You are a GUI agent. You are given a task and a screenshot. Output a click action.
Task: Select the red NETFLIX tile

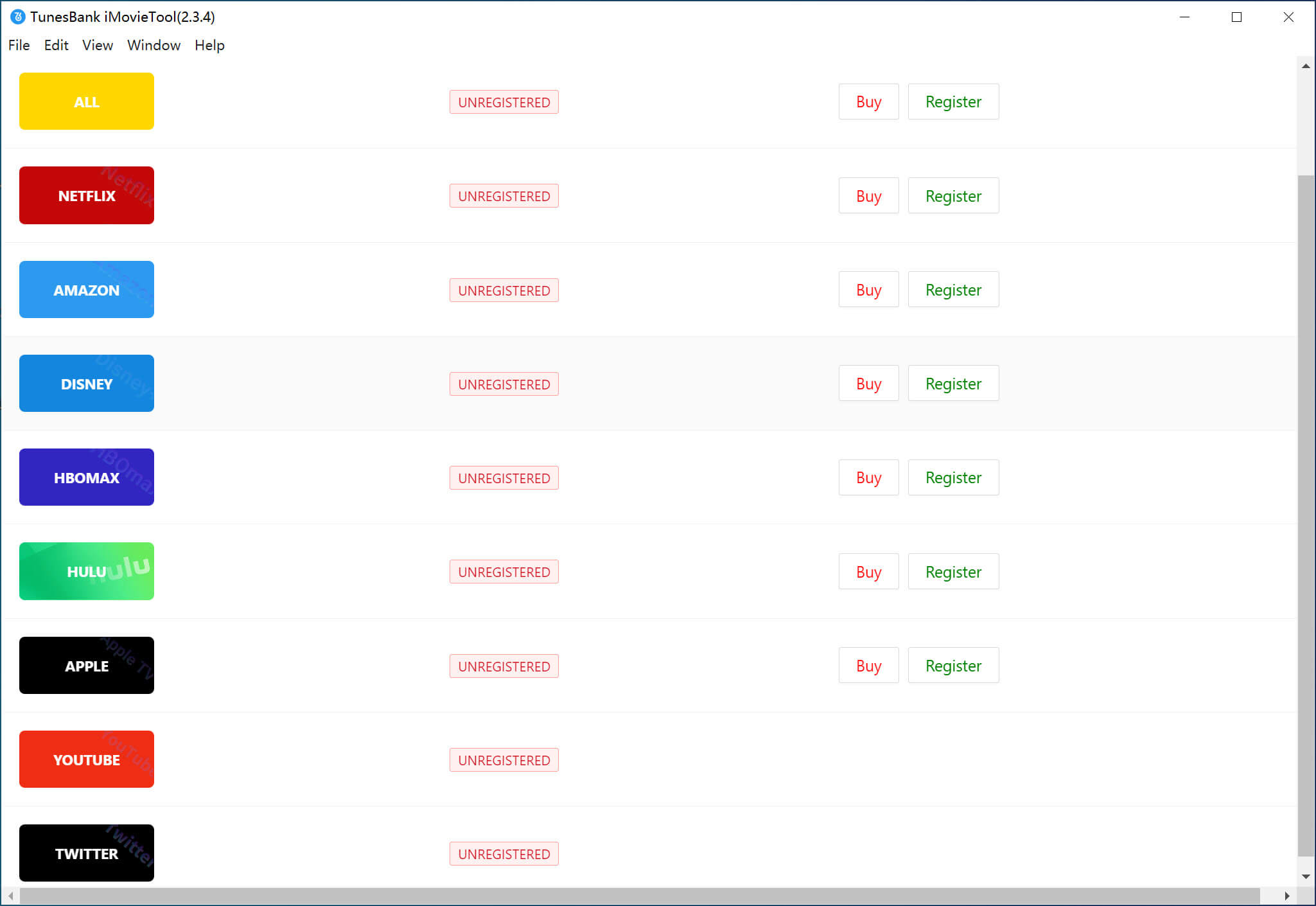[87, 195]
